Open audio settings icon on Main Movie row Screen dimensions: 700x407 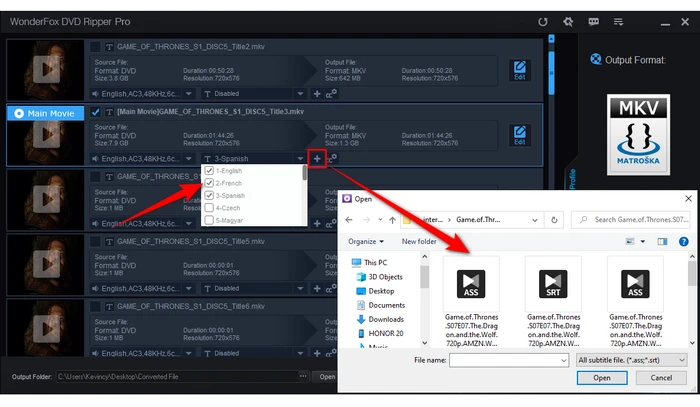point(332,158)
